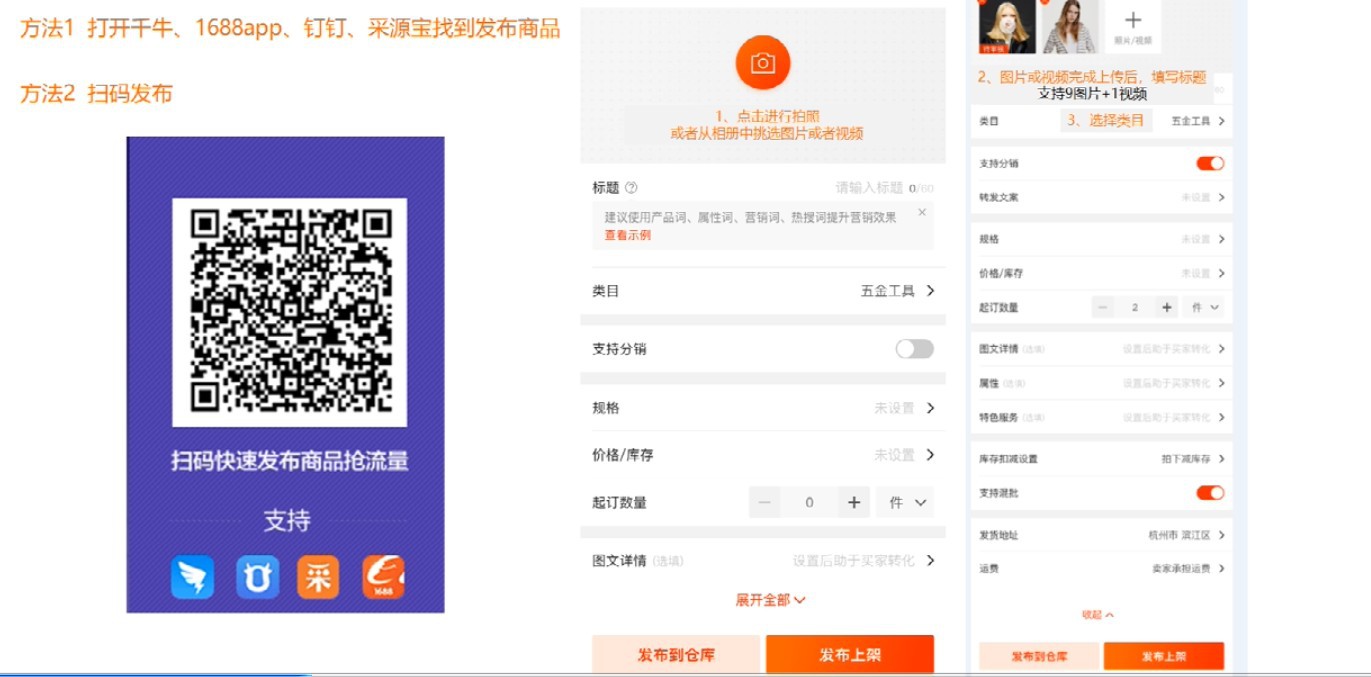
Task: Add photo or video with plus tile in right panel
Action: pos(1133,27)
